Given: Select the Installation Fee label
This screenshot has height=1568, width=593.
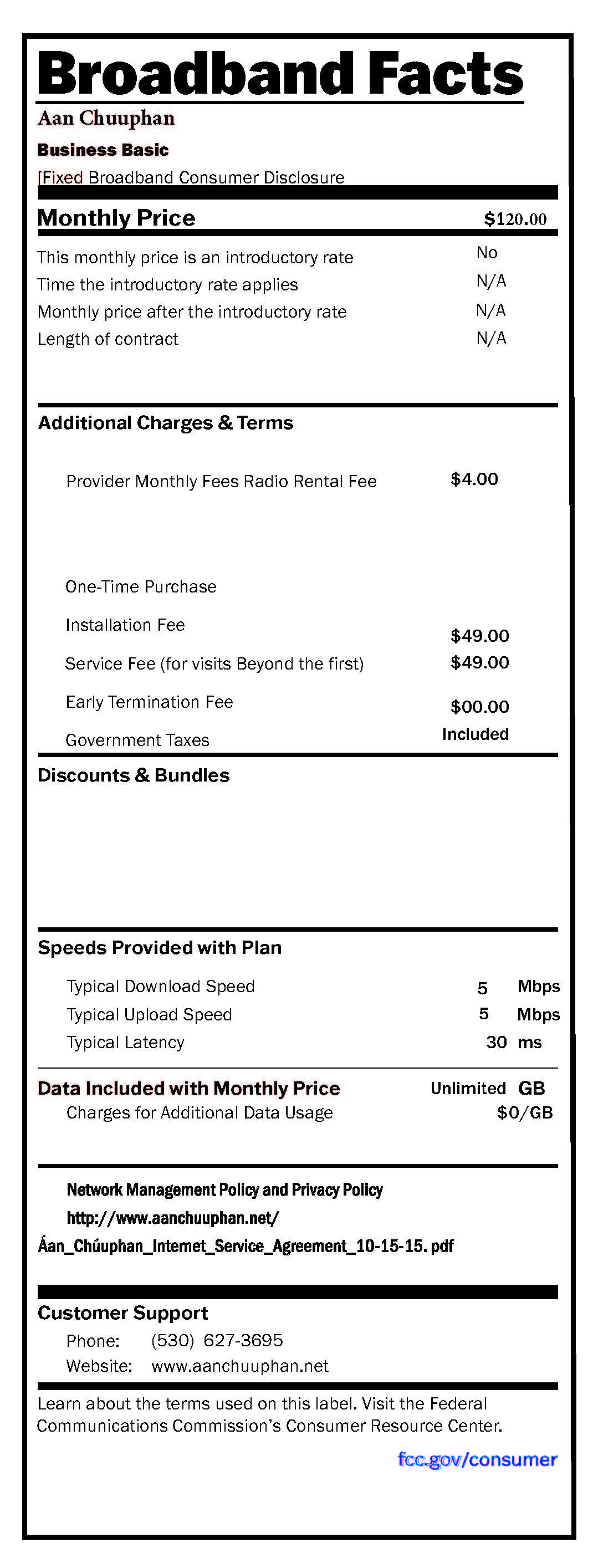Looking at the screenshot, I should coord(125,625).
